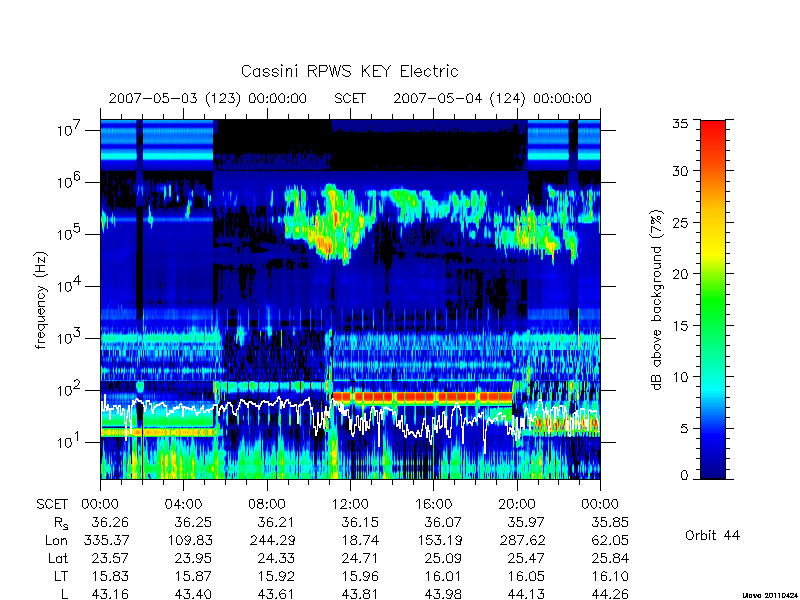Click the LT value "16.10"
The width and height of the screenshot is (800, 600).
[610, 577]
